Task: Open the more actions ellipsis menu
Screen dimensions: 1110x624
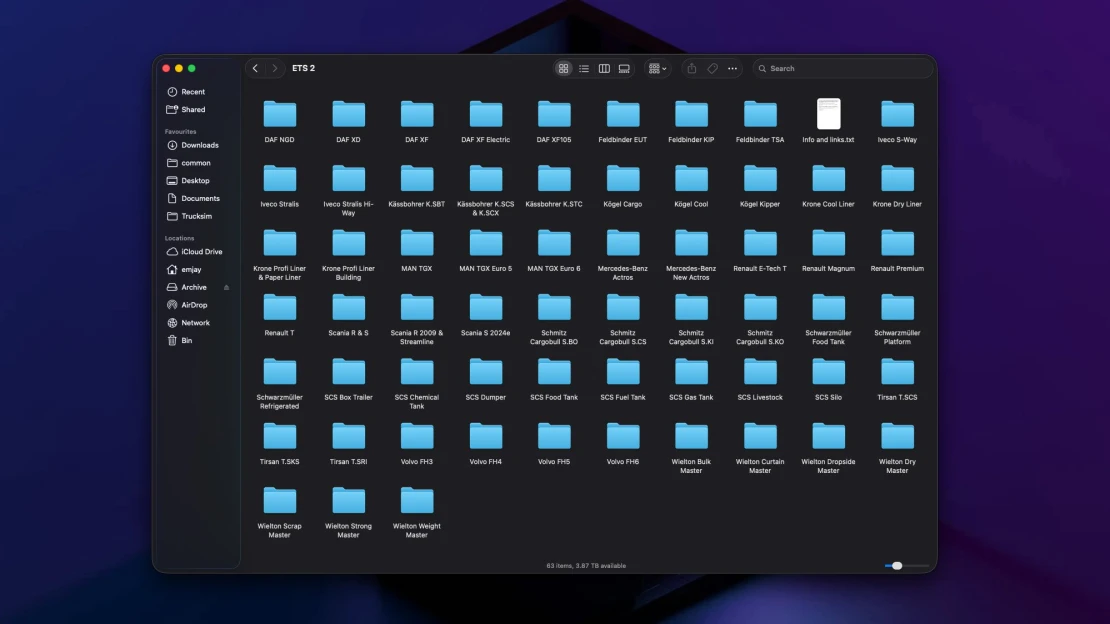Action: coord(733,69)
